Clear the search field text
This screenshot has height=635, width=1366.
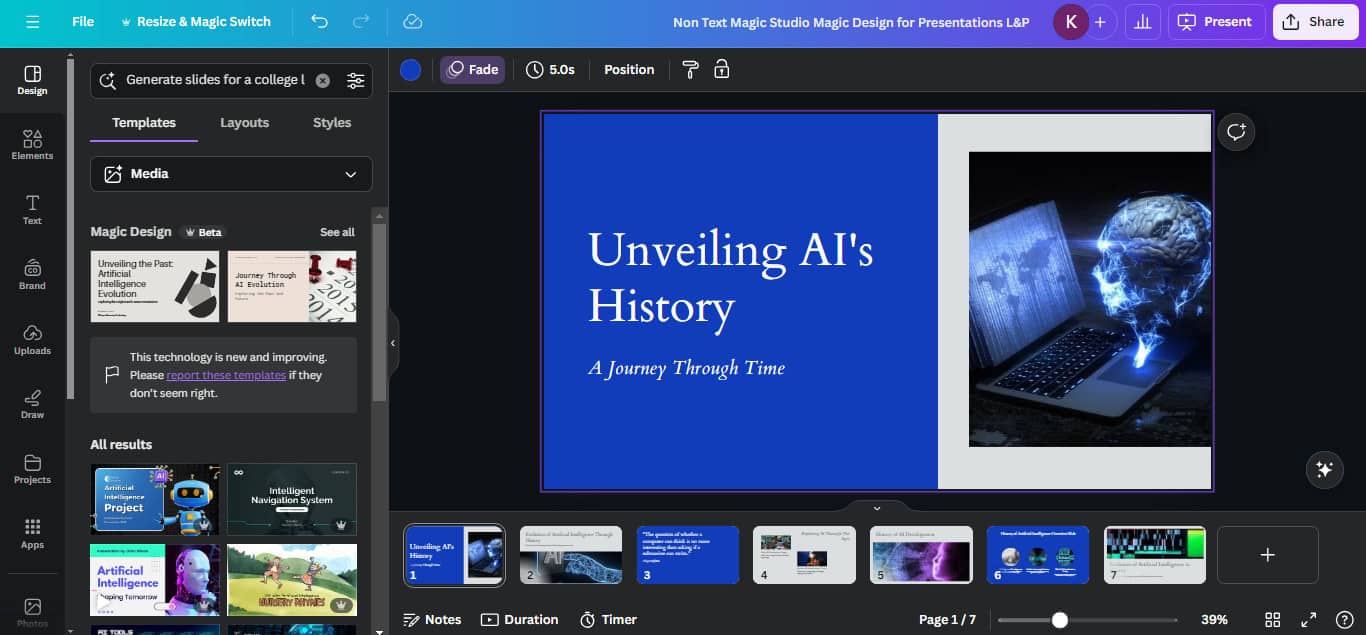click(x=322, y=81)
